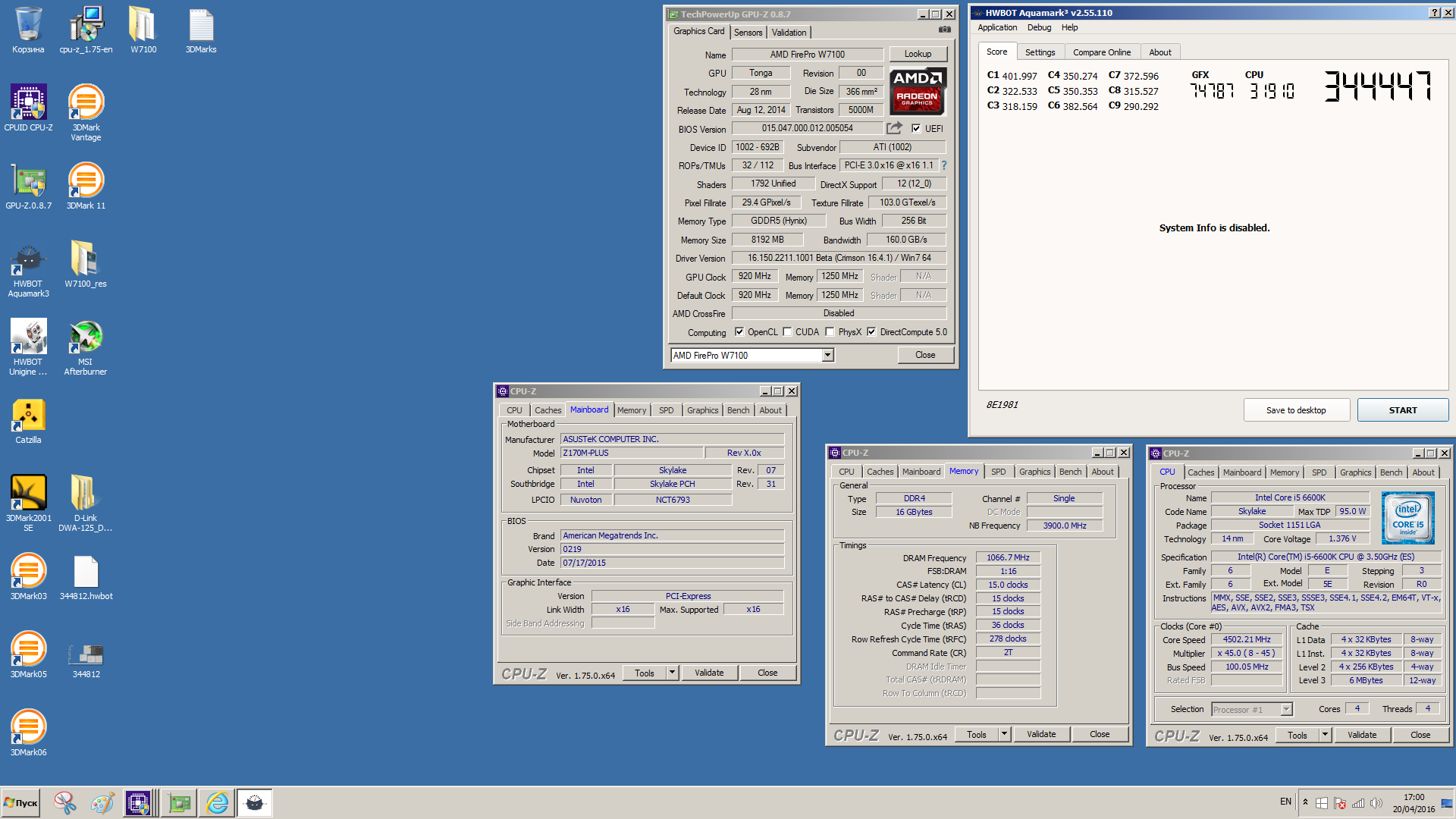Click the START button in Aquamark
The image size is (1456, 819).
1403,410
